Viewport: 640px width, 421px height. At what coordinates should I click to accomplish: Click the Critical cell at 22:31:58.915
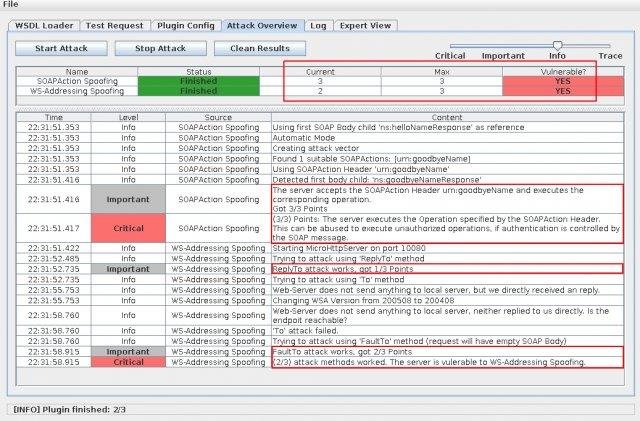coord(128,362)
